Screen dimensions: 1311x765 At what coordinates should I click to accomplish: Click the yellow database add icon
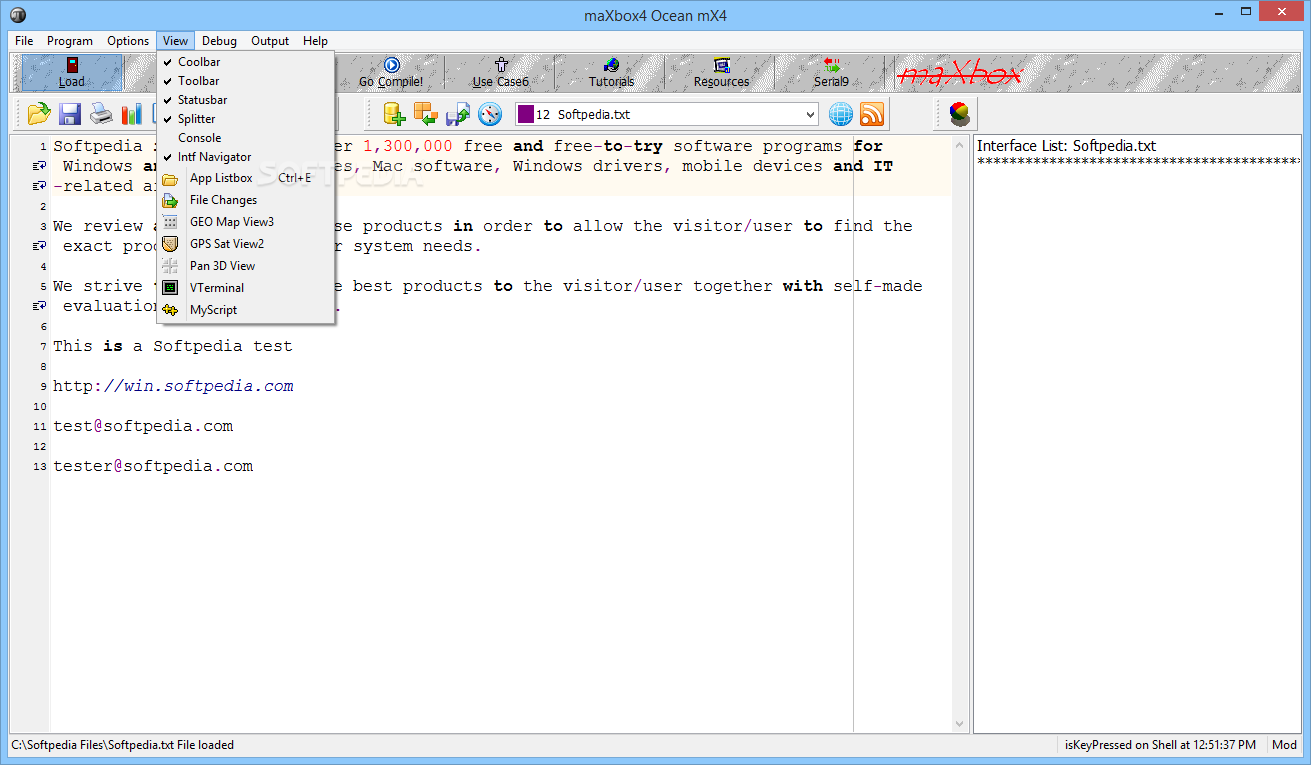[x=395, y=113]
